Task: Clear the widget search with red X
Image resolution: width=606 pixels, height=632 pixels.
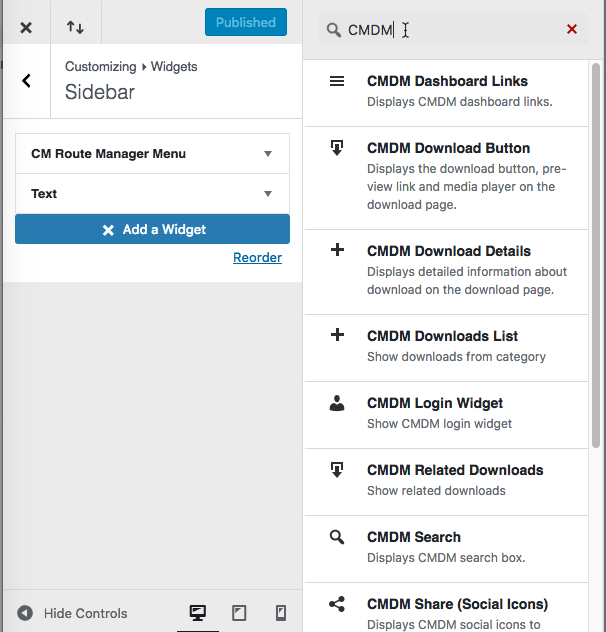Action: tap(572, 29)
